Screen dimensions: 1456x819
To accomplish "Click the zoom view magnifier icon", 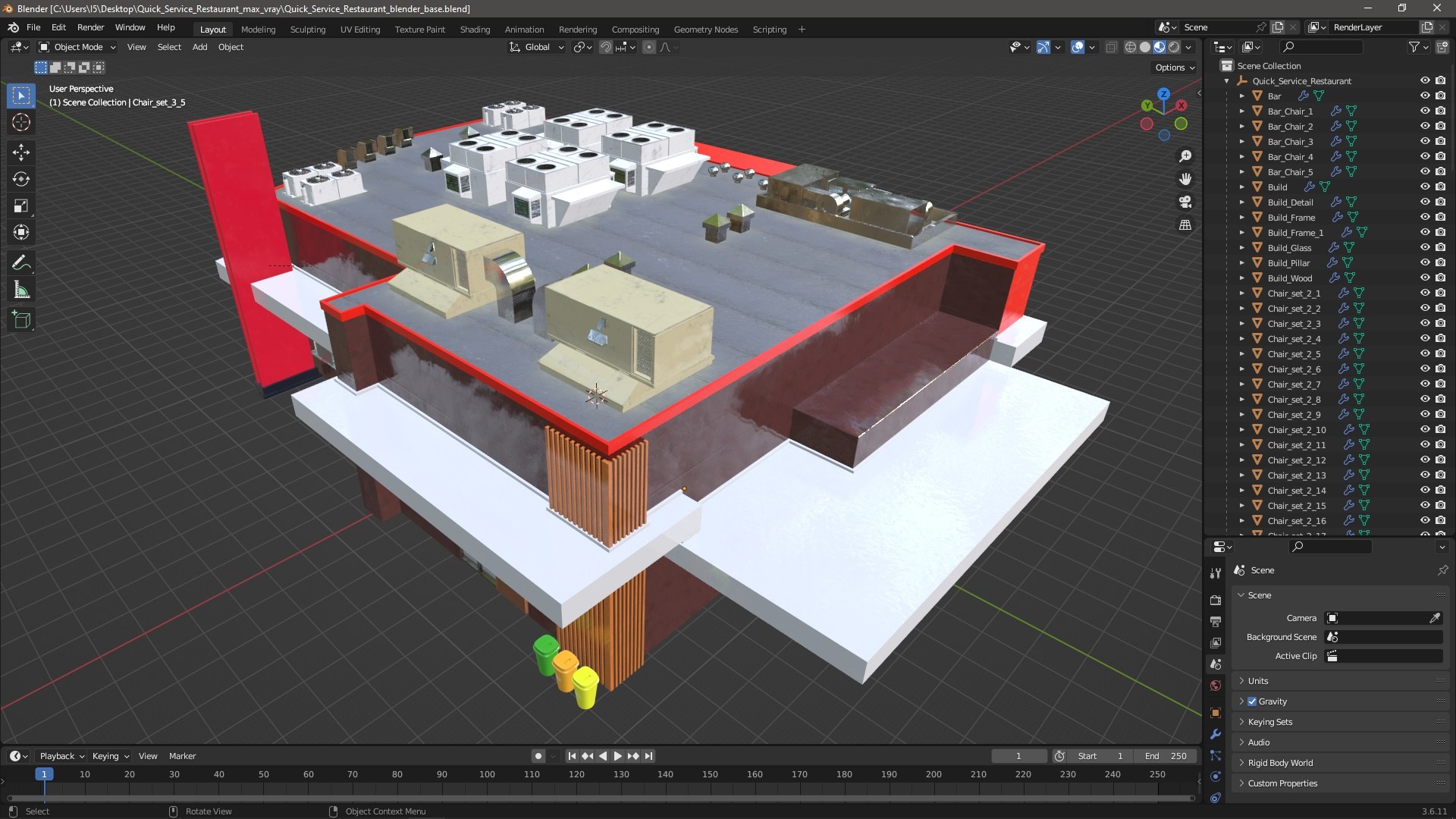I will (x=1185, y=156).
